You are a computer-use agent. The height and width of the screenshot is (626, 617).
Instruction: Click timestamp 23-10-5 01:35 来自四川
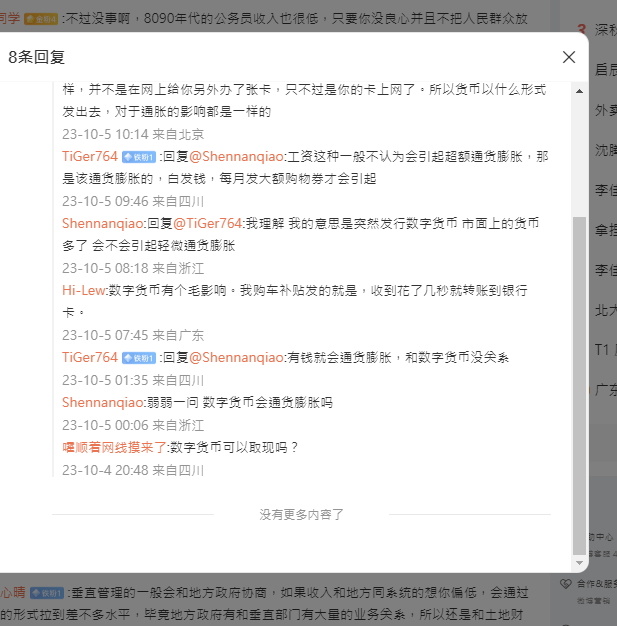(x=133, y=380)
